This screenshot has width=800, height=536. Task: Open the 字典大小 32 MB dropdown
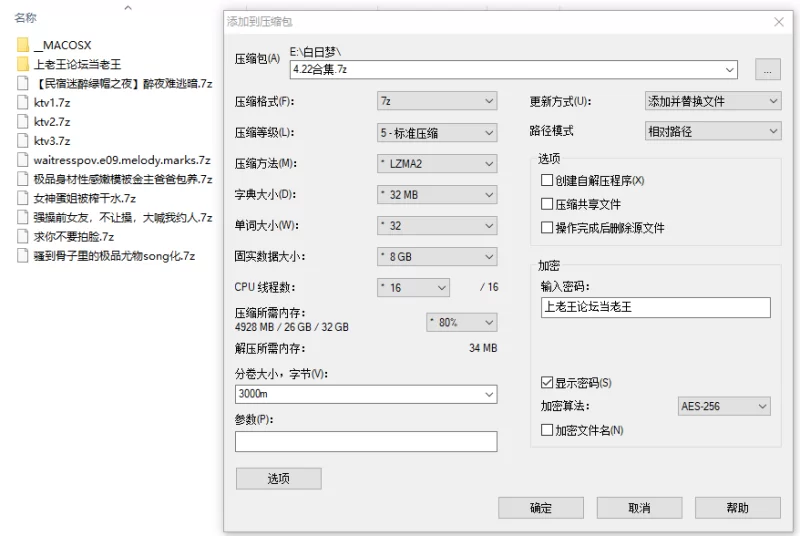point(437,195)
